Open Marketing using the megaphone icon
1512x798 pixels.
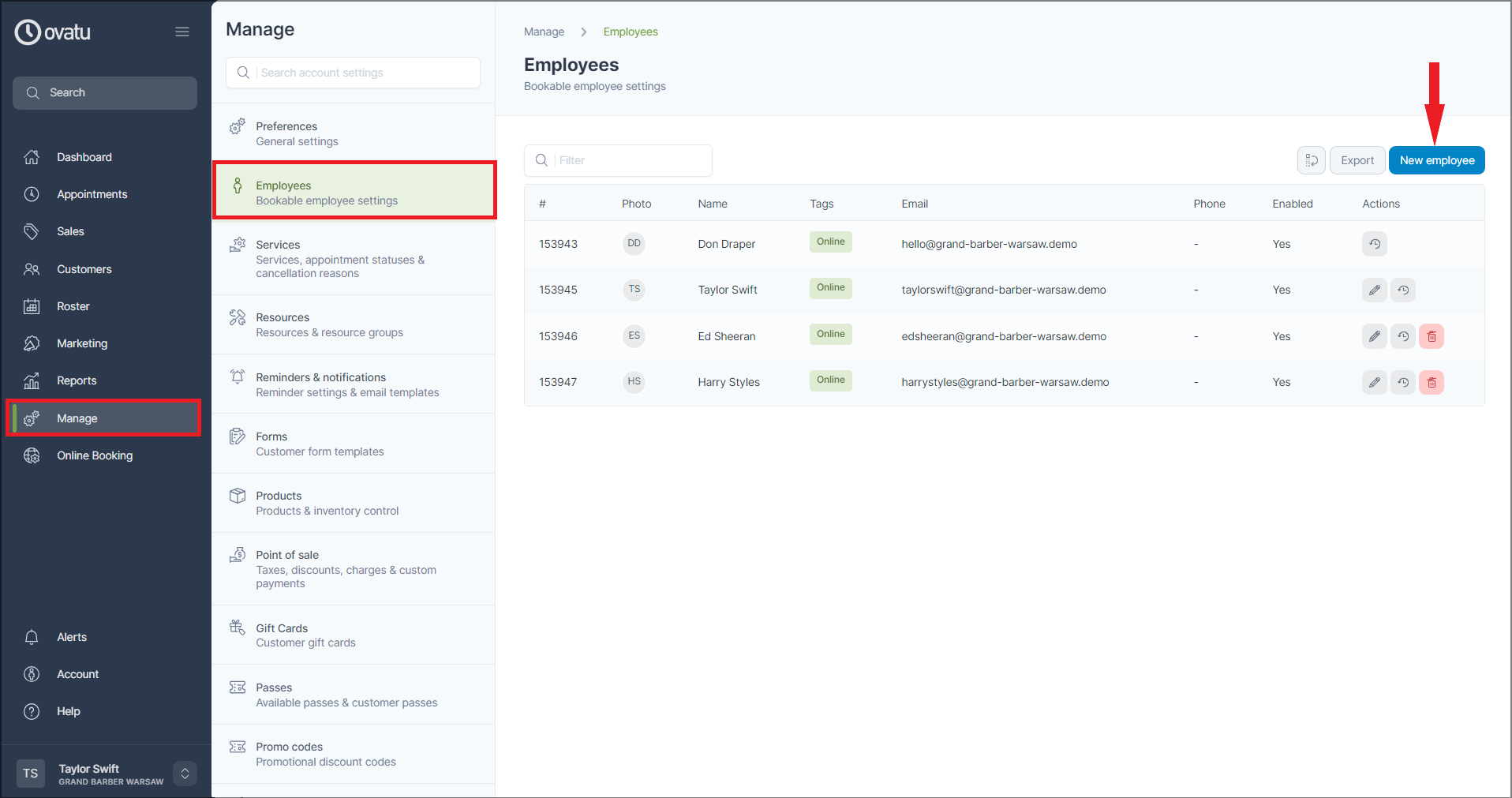(32, 343)
